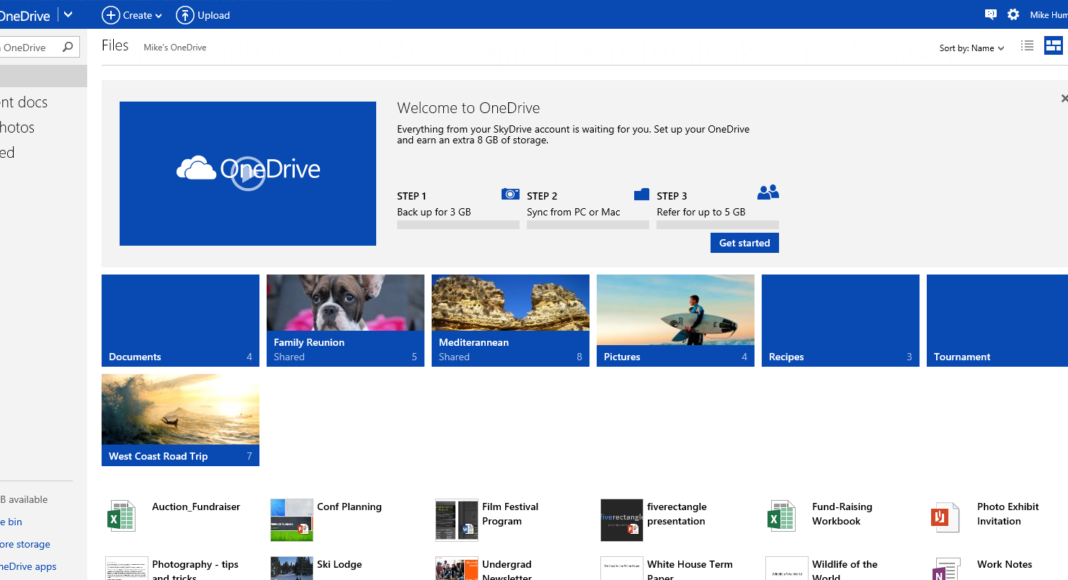Open the messaging chat icon
Screen dimensions: 1068x580
990,15
